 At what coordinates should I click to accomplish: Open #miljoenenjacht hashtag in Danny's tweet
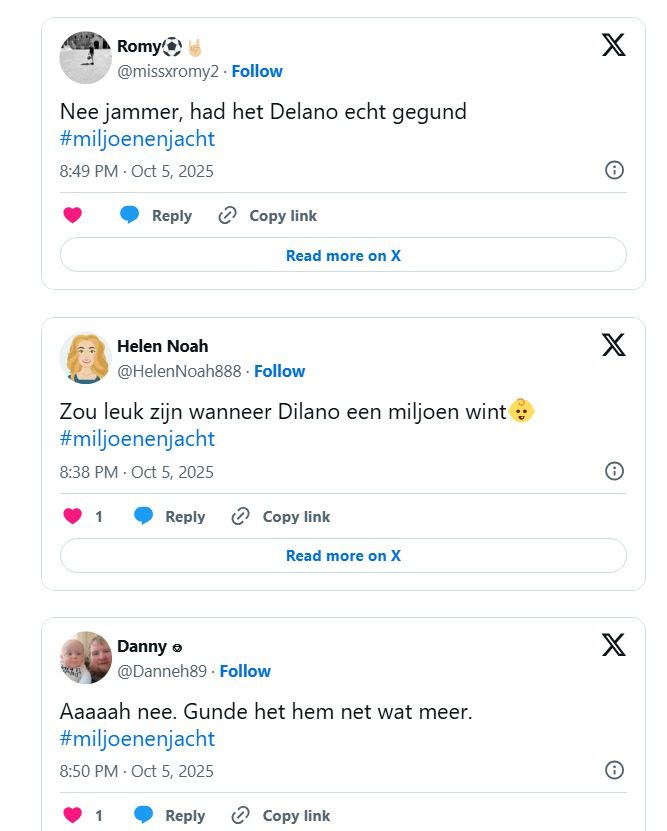pos(137,739)
